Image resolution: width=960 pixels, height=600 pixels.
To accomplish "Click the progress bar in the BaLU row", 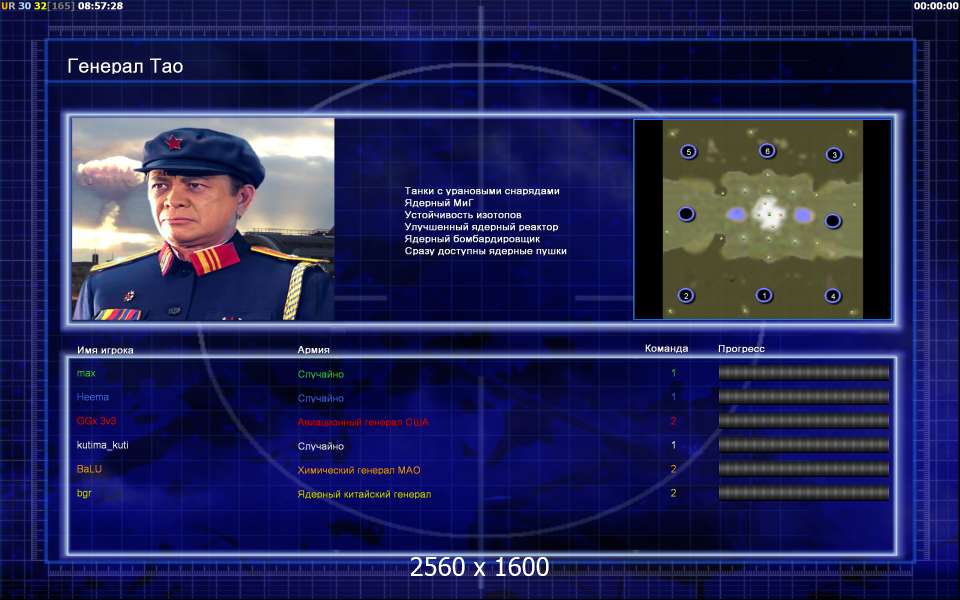I will (x=803, y=468).
